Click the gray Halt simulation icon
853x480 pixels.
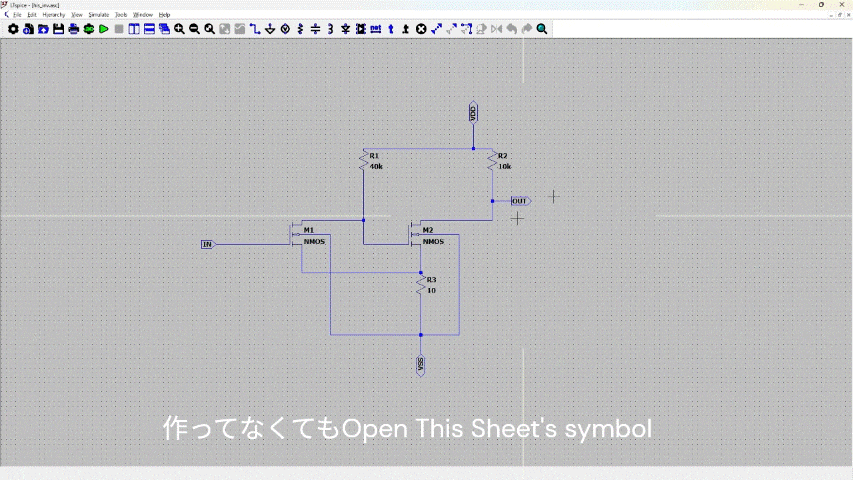pyautogui.click(x=119, y=29)
